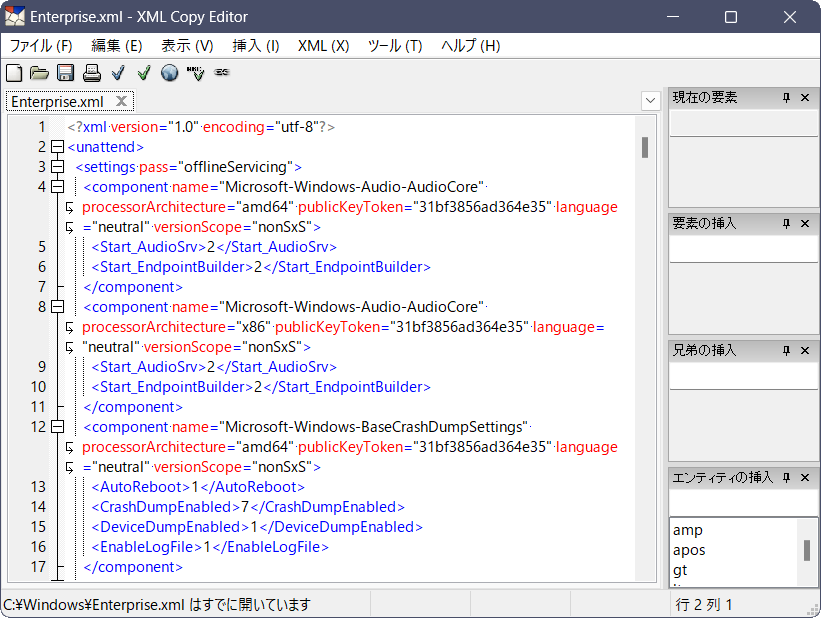Click the xml declaration on line 1
Image resolution: width=821 pixels, height=618 pixels.
point(201,127)
